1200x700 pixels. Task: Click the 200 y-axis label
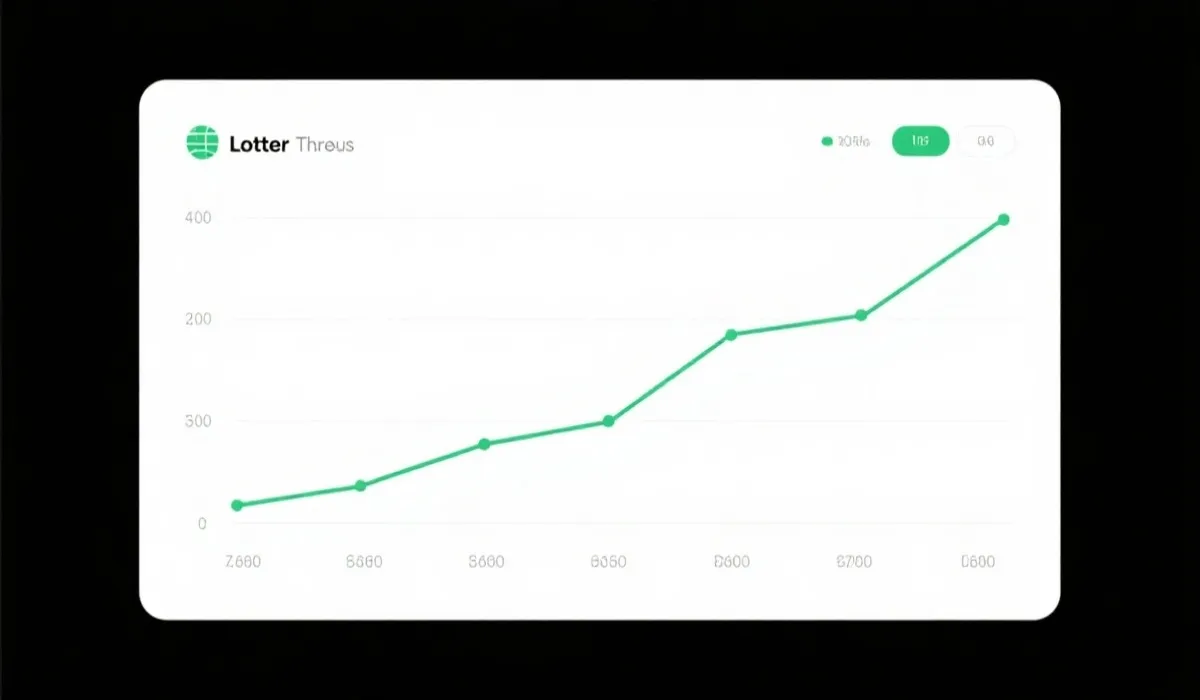tap(197, 320)
